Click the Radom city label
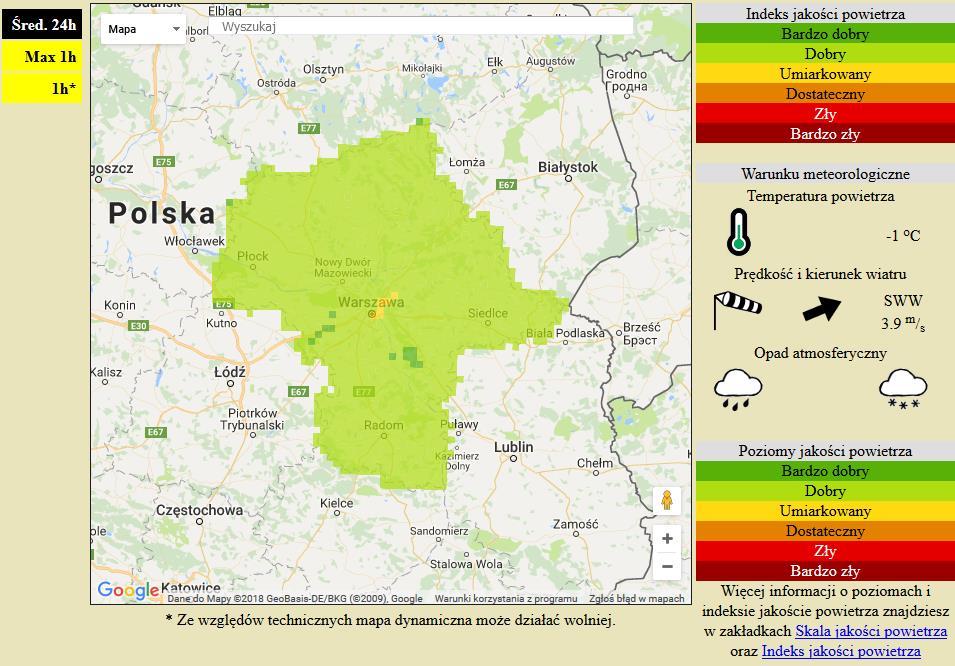 pos(384,425)
